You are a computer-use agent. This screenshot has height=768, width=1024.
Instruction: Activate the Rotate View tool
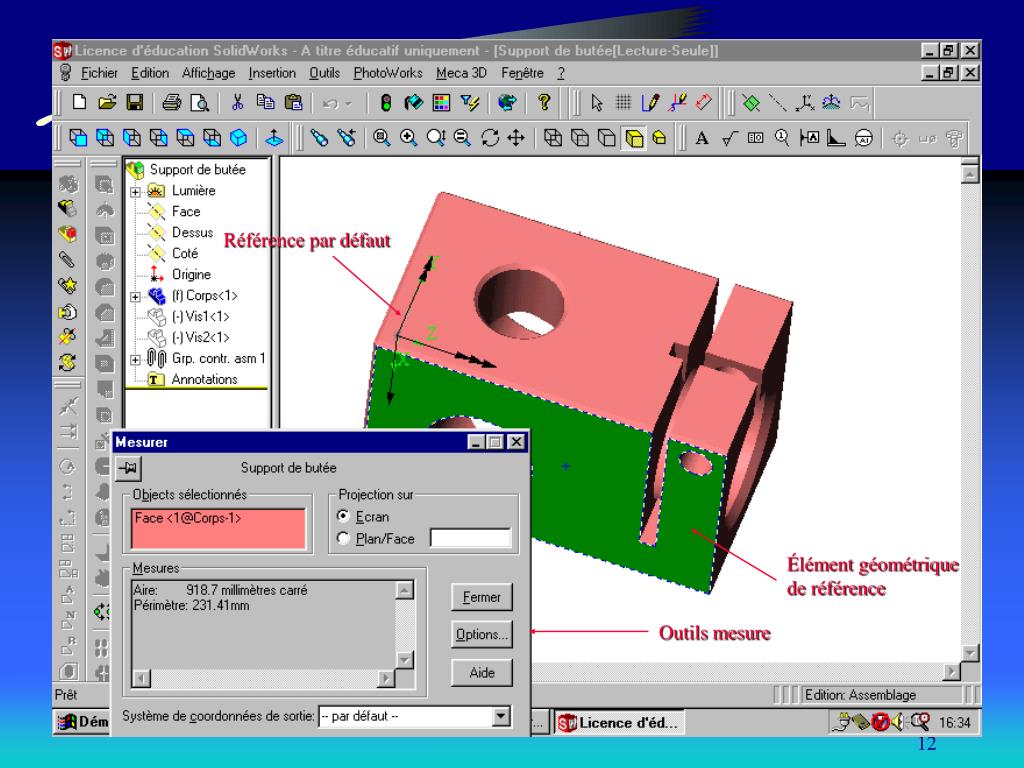coord(490,138)
